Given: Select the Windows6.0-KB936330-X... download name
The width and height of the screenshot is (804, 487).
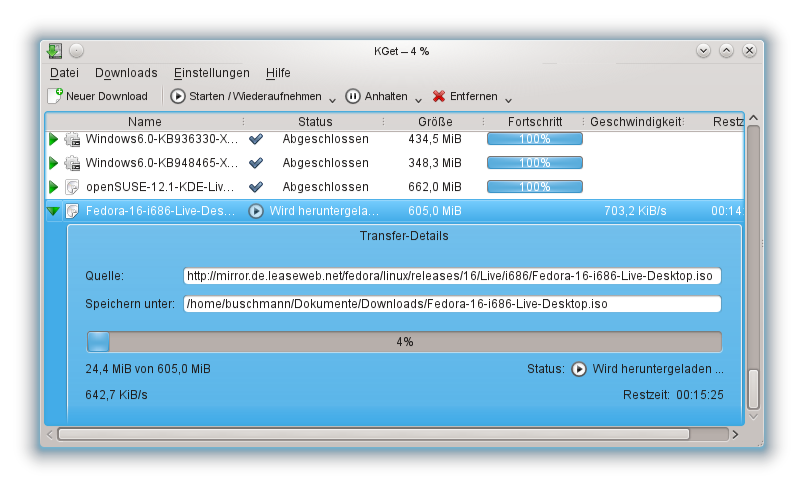Looking at the screenshot, I should [x=162, y=139].
